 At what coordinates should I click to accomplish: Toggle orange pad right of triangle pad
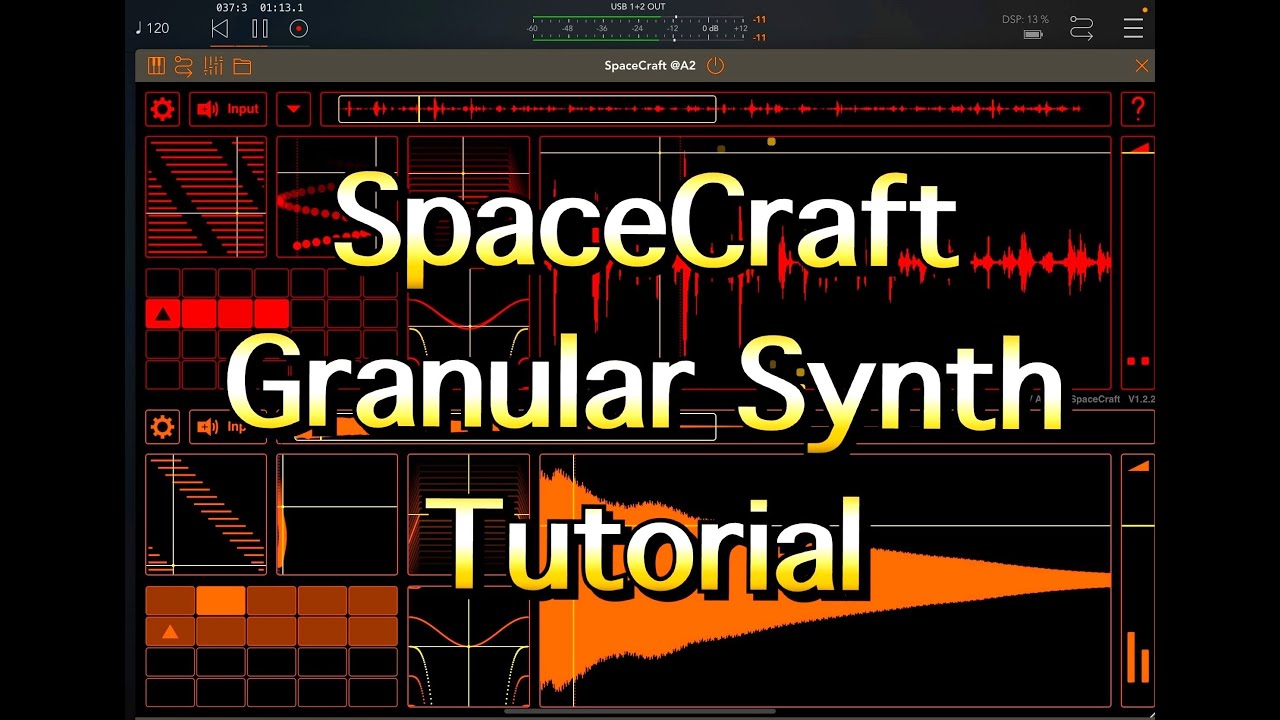tap(221, 631)
